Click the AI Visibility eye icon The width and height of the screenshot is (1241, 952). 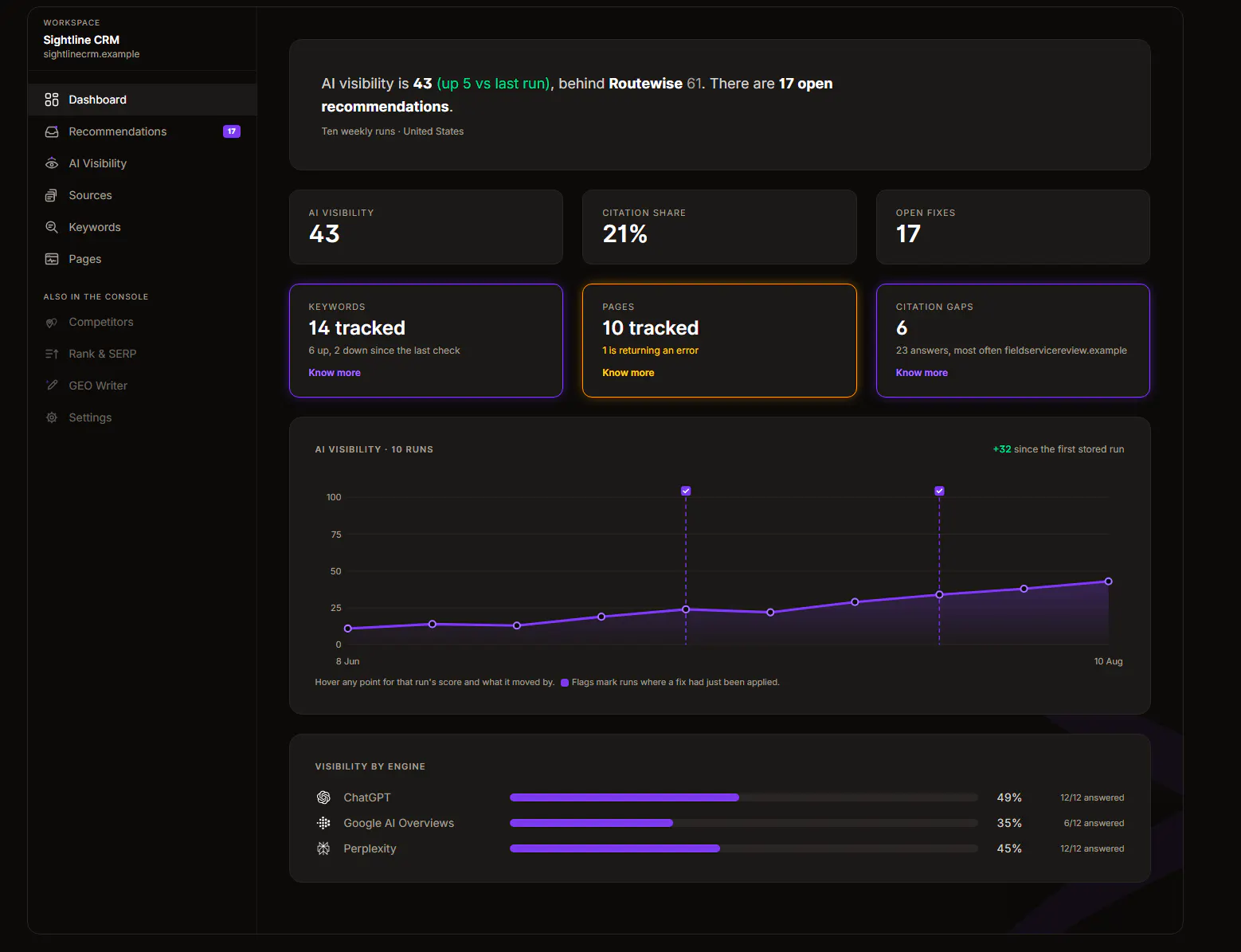[52, 163]
